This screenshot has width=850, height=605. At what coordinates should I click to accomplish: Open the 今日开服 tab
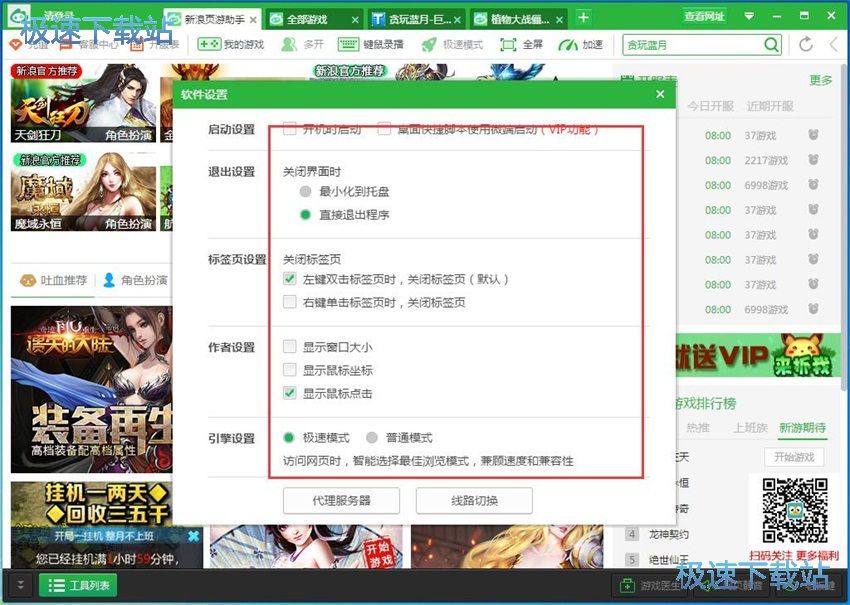(710, 106)
